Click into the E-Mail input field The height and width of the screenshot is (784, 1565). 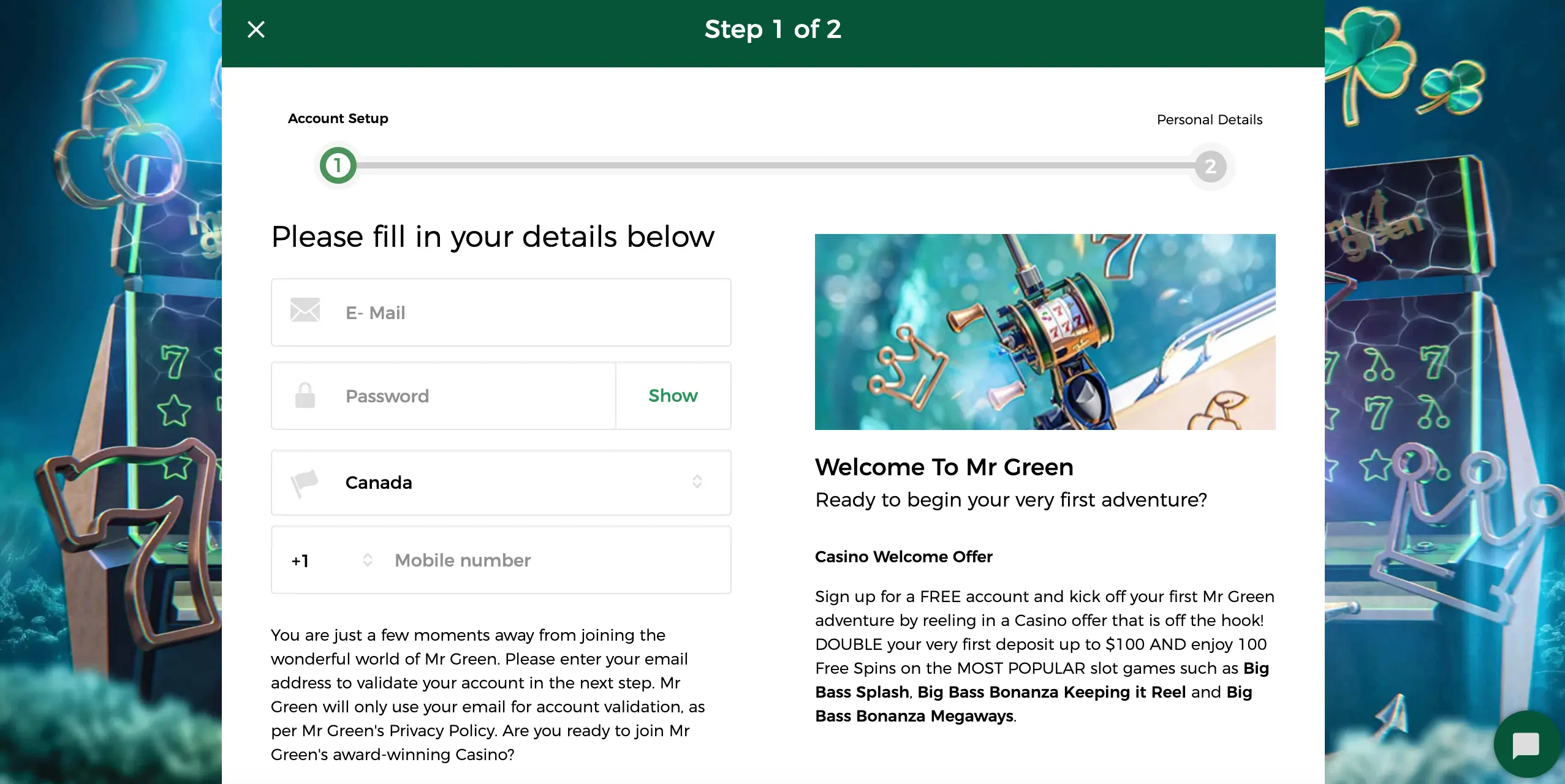501,312
